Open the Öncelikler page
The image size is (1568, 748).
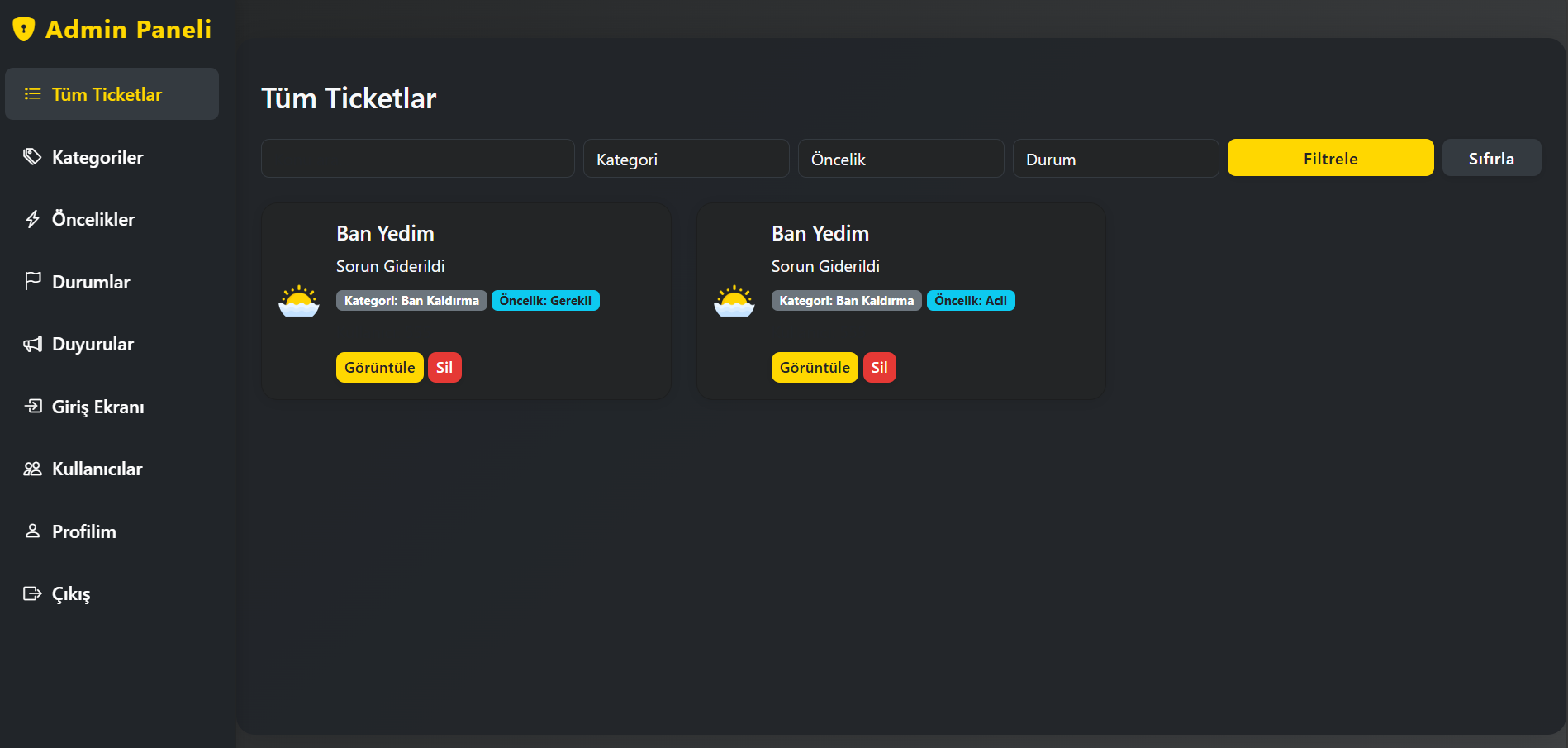(x=112, y=219)
